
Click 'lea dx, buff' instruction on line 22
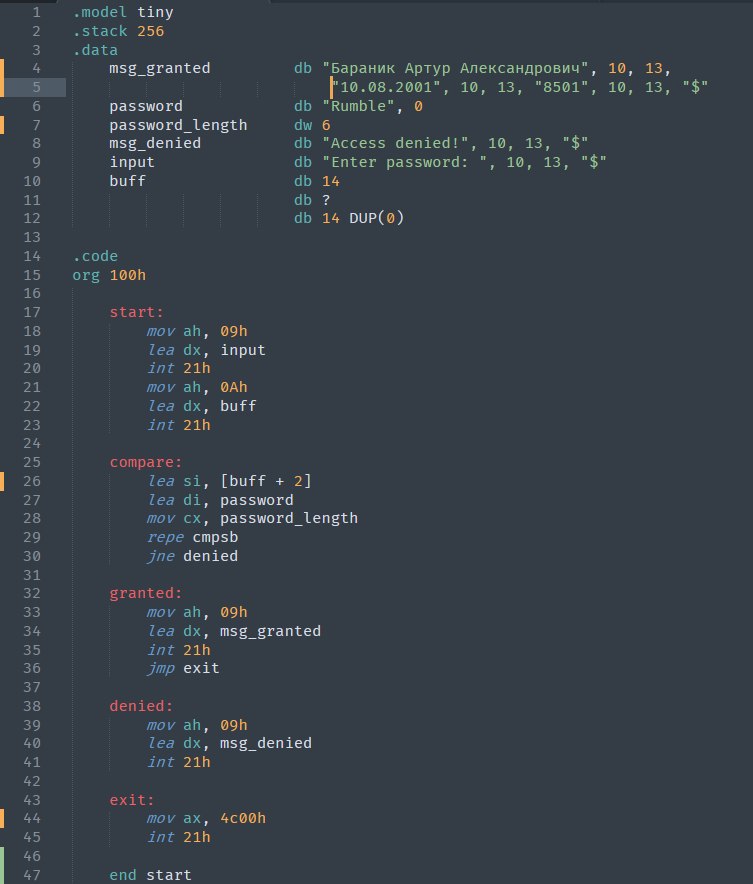(x=202, y=406)
